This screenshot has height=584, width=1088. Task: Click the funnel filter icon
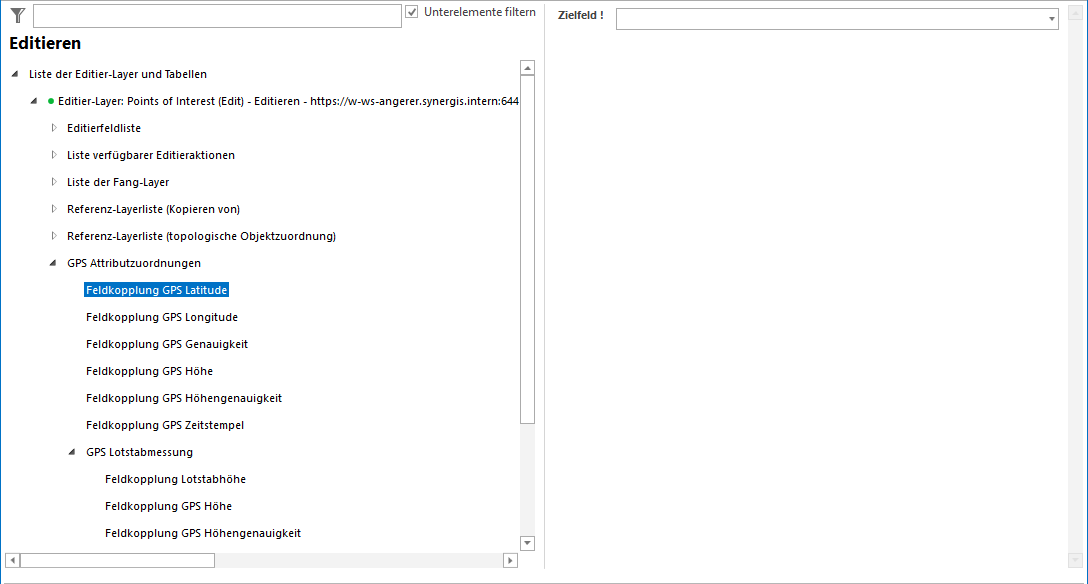click(18, 15)
